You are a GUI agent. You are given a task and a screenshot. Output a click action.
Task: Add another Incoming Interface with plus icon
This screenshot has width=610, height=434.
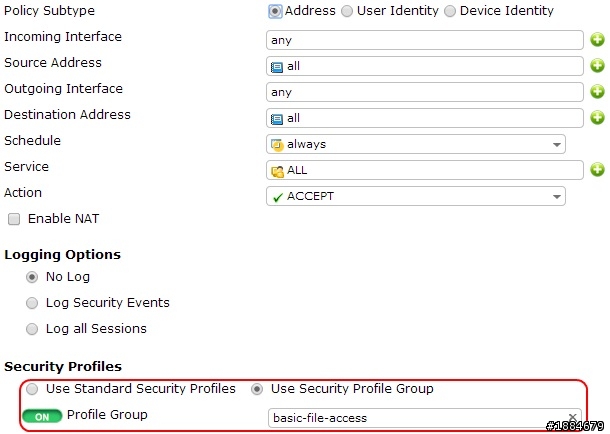pyautogui.click(x=597, y=40)
